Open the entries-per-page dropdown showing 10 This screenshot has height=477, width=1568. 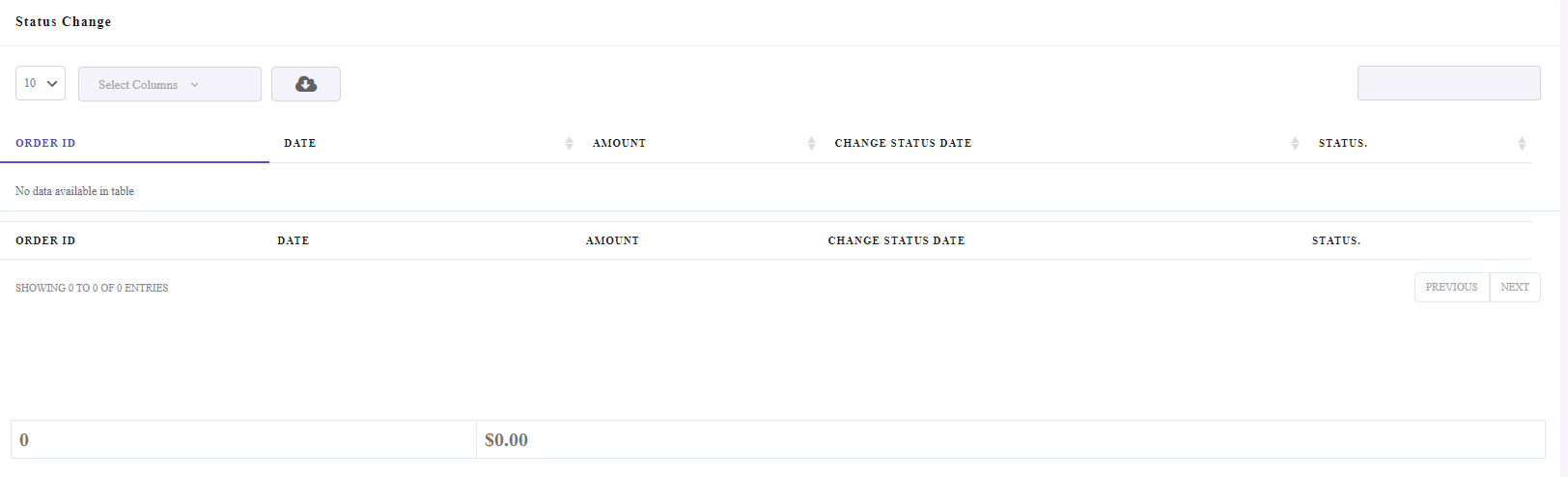(x=41, y=83)
